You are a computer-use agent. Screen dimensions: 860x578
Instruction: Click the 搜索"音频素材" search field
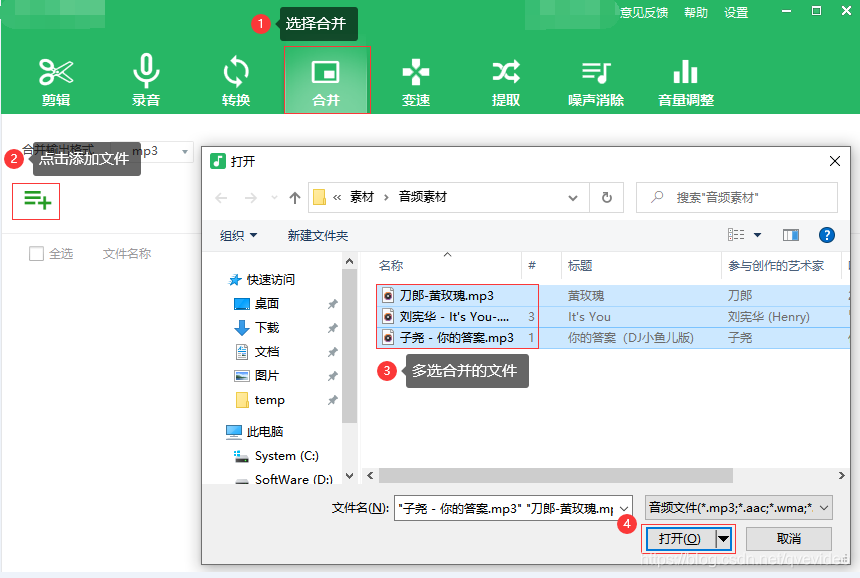[737, 197]
